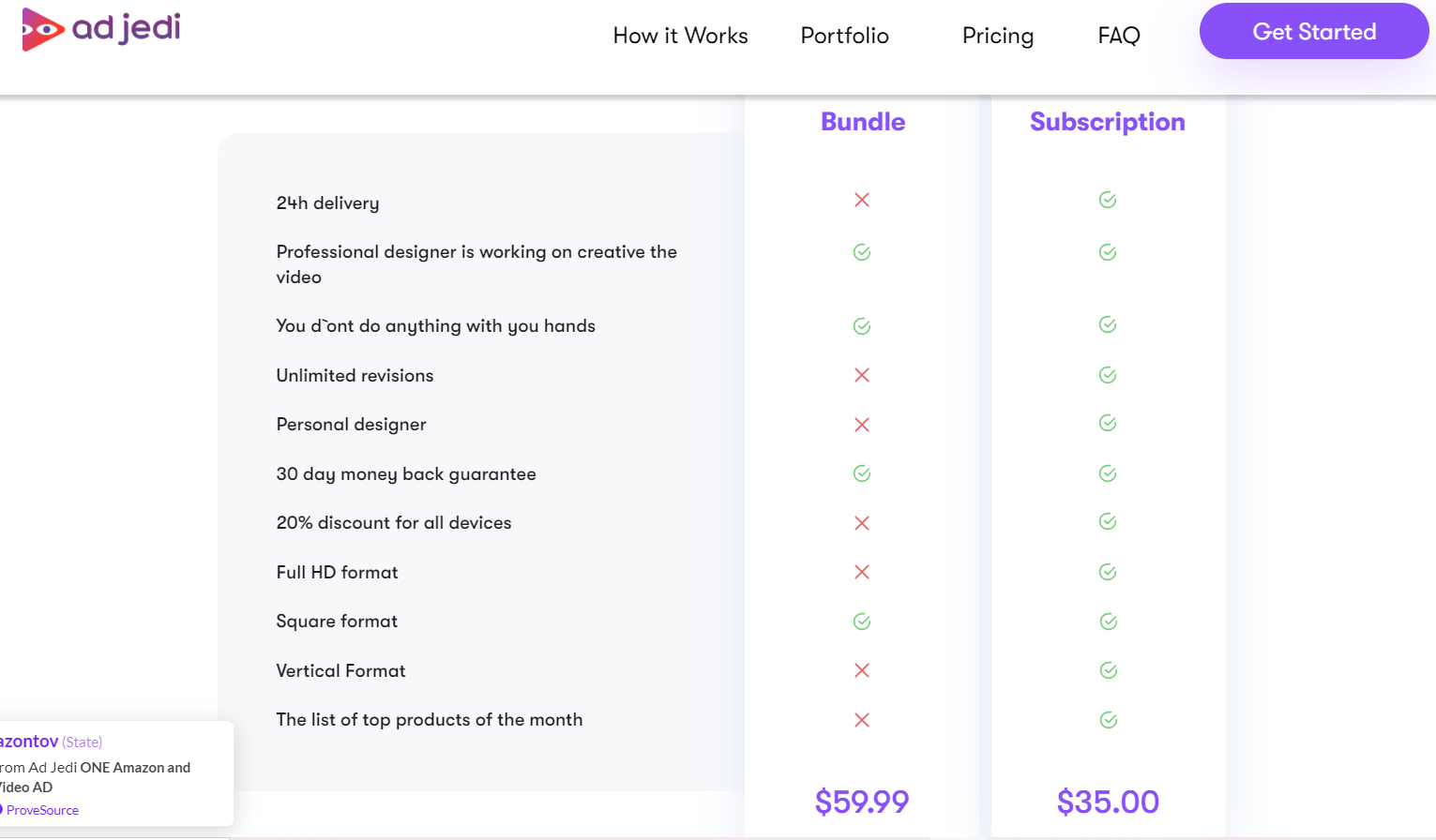This screenshot has height=840, width=1436.
Task: Open the ProveSource link in notification
Action: point(42,810)
